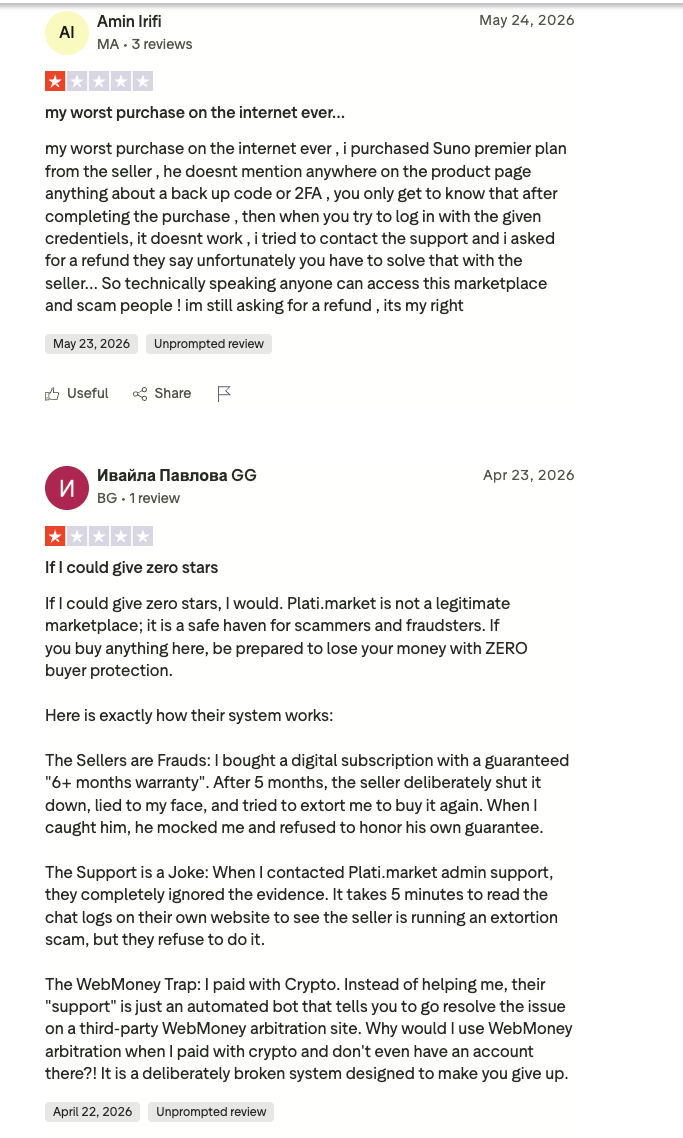Screen dimensions: 683x1138
Task: Click the 'MA • 3 reviews' text under Amin Irifi
Action: coord(144,44)
